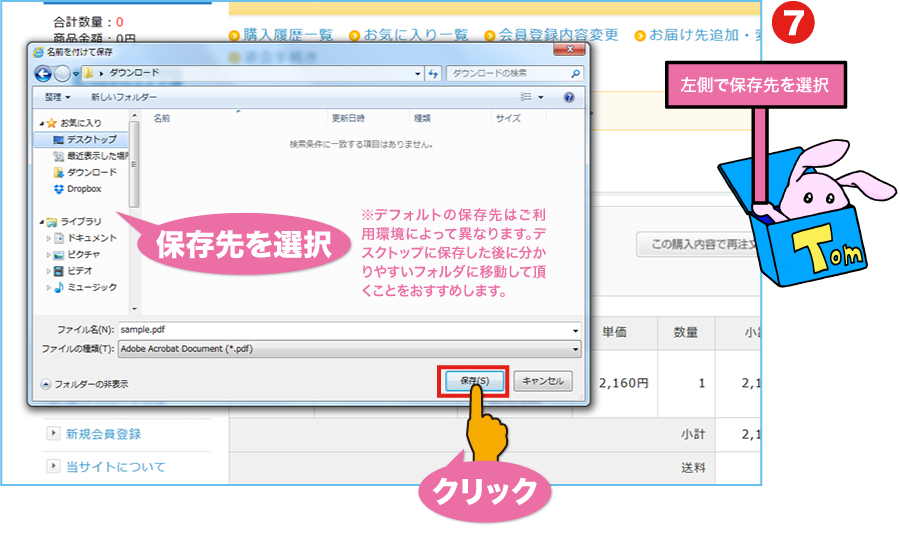This screenshot has width=900, height=541.
Task: Click the Back arrow in save dialog
Action: pyautogui.click(x=43, y=73)
